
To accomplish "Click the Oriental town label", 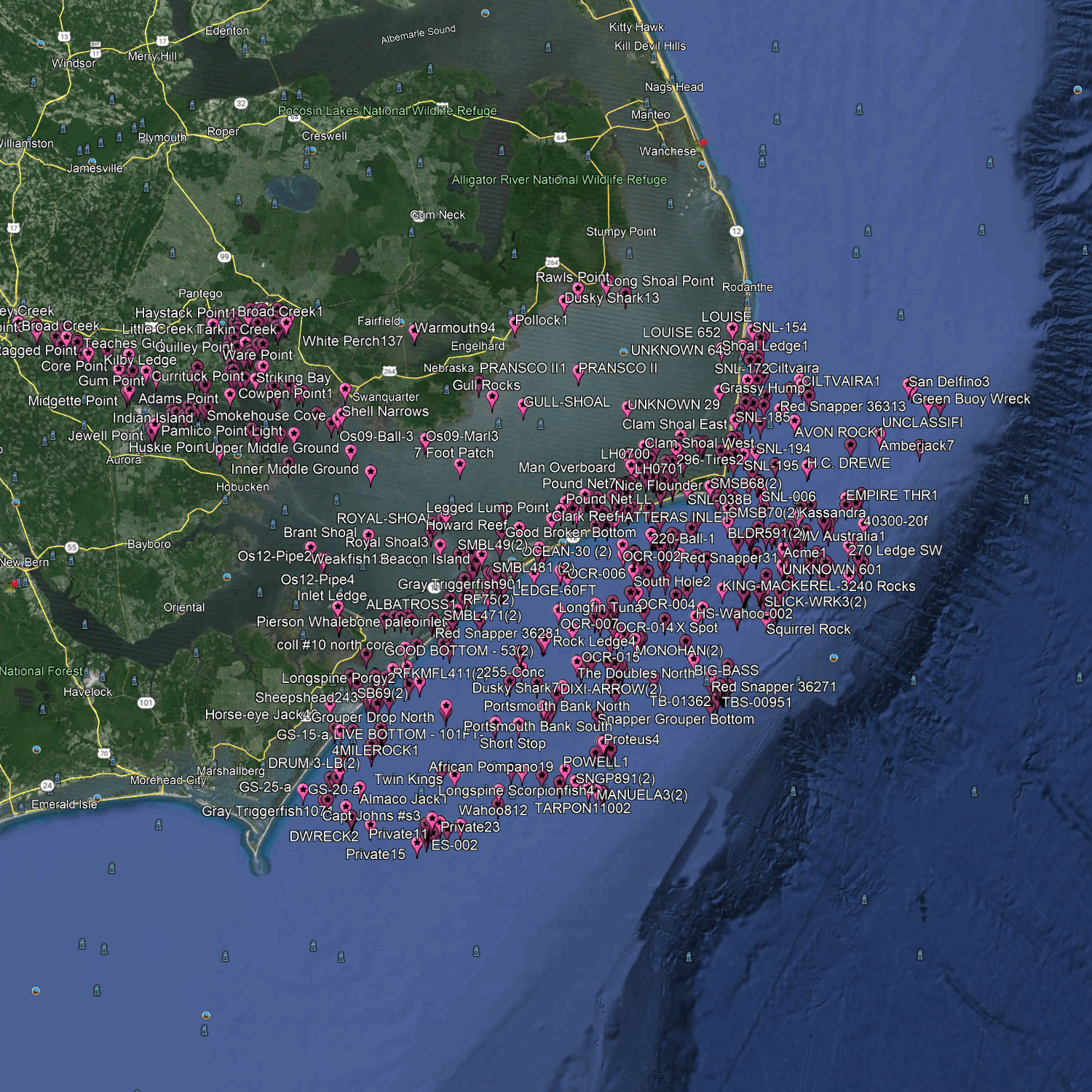I will (184, 608).
